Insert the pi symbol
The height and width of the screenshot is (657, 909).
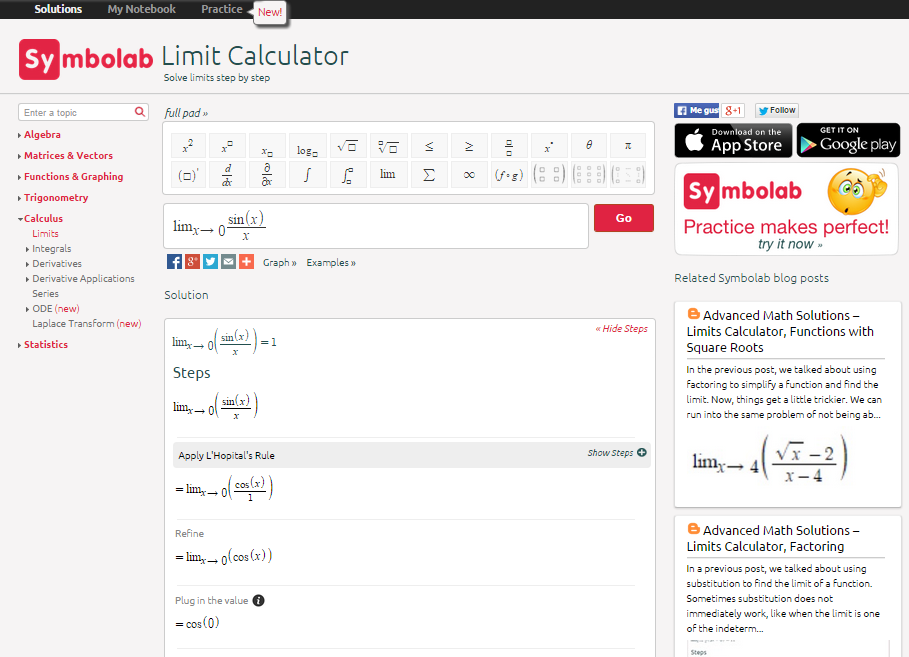coord(628,146)
